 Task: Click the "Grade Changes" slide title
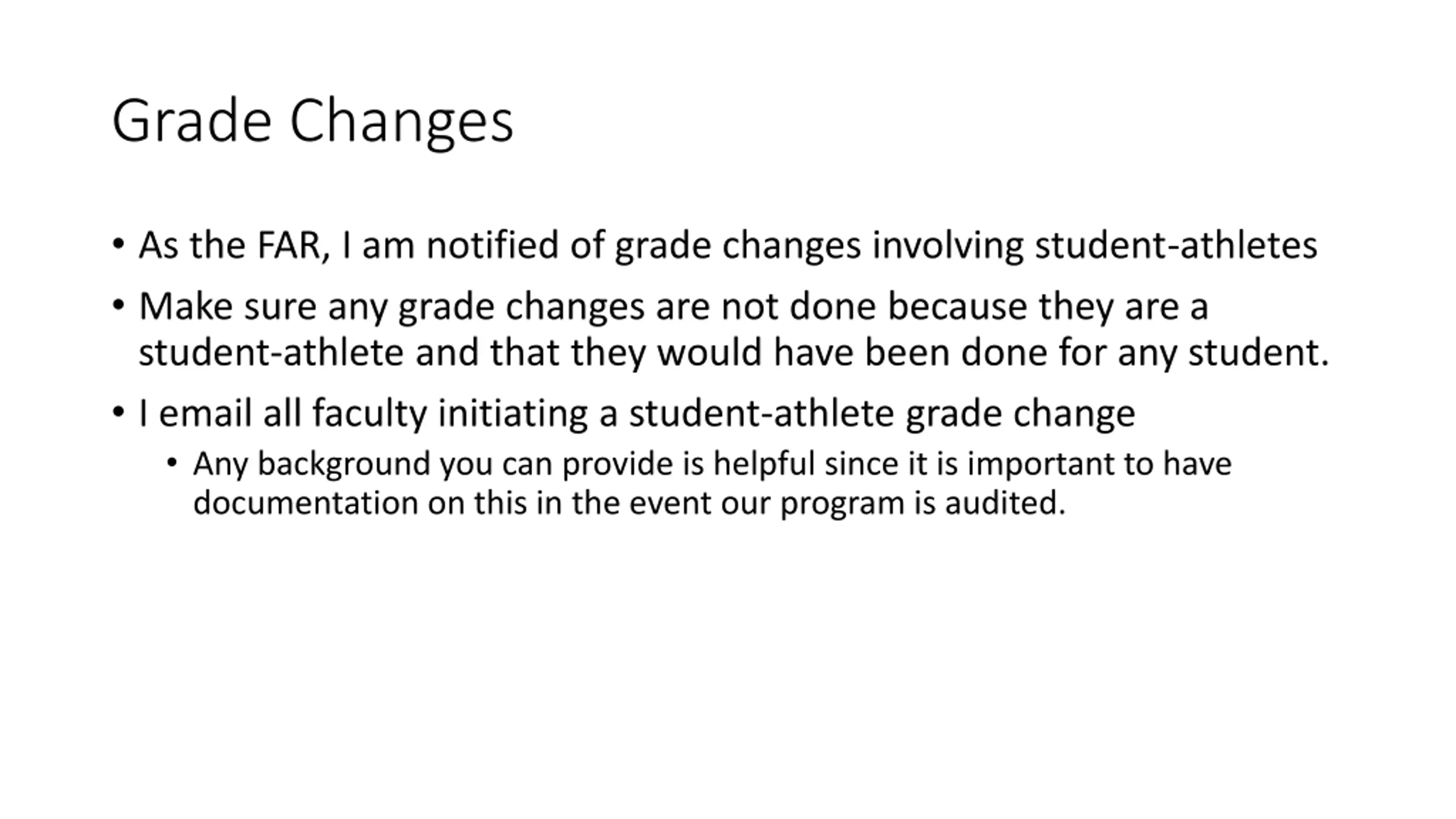(x=313, y=121)
